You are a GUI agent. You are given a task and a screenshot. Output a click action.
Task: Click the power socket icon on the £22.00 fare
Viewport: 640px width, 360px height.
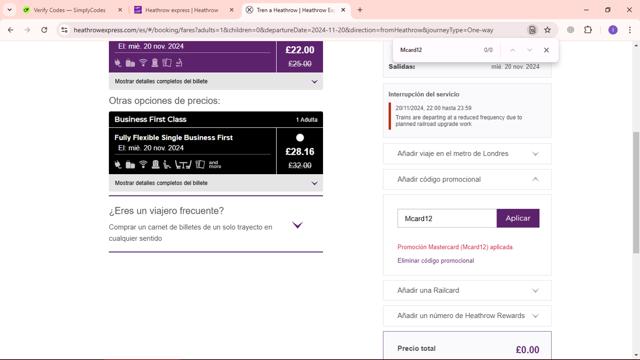118,63
